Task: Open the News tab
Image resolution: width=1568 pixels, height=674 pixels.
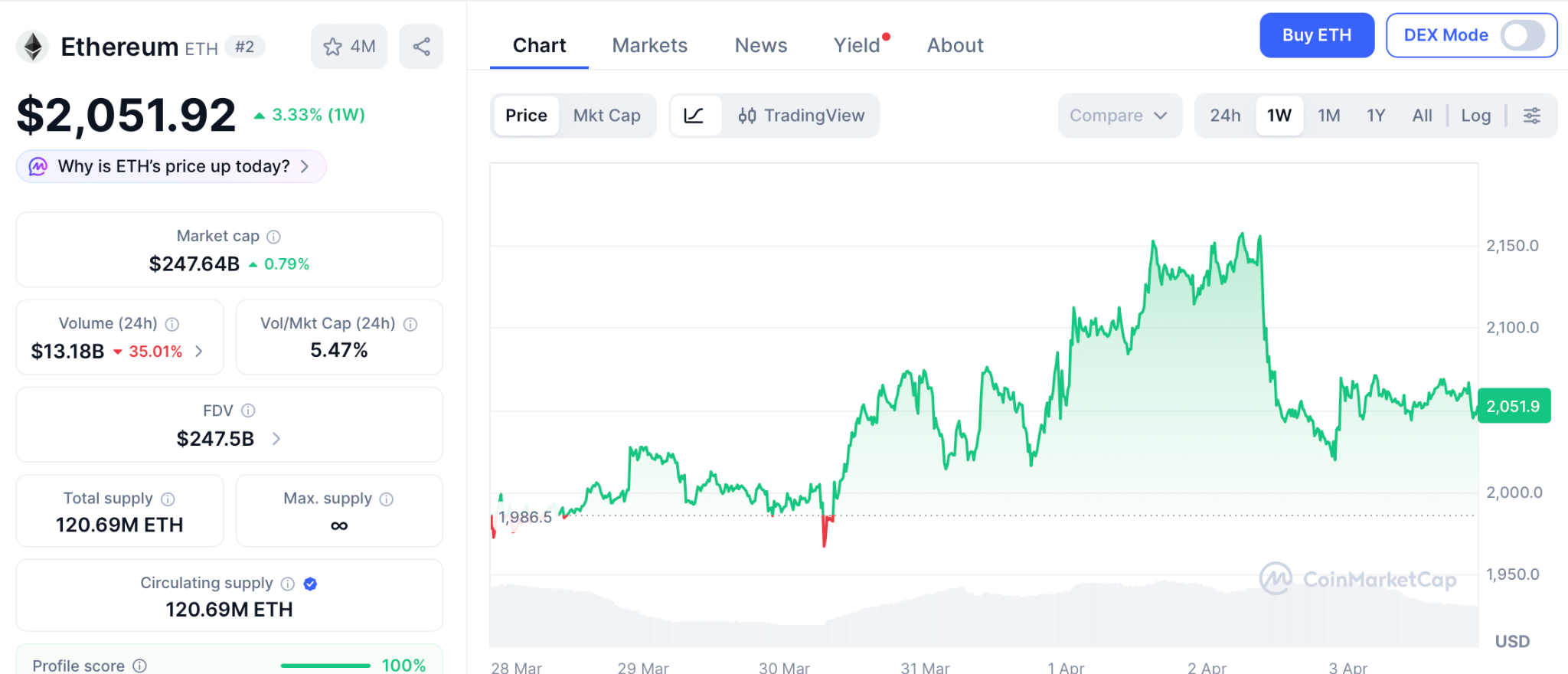Action: pyautogui.click(x=760, y=46)
